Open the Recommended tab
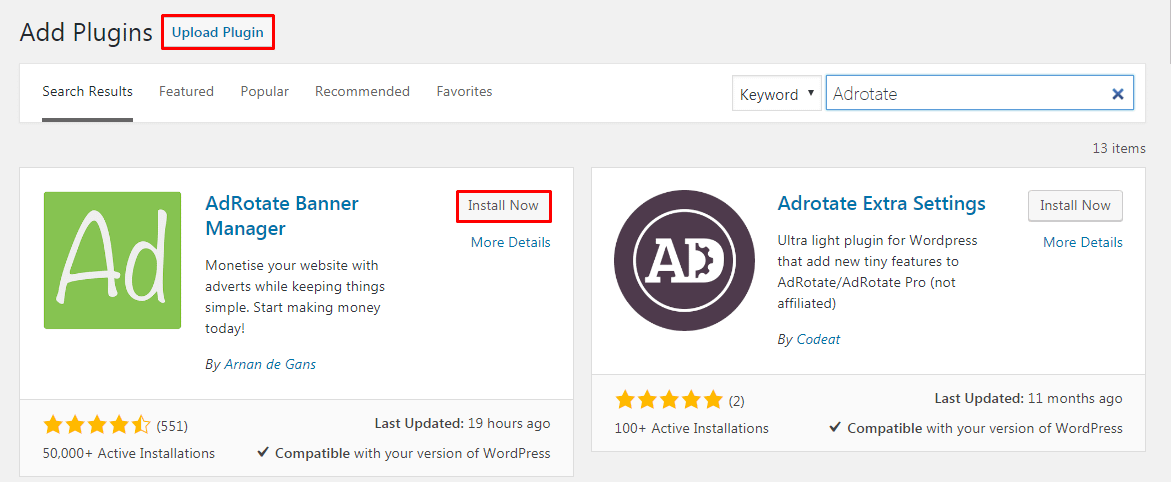This screenshot has height=482, width=1171. coord(362,92)
